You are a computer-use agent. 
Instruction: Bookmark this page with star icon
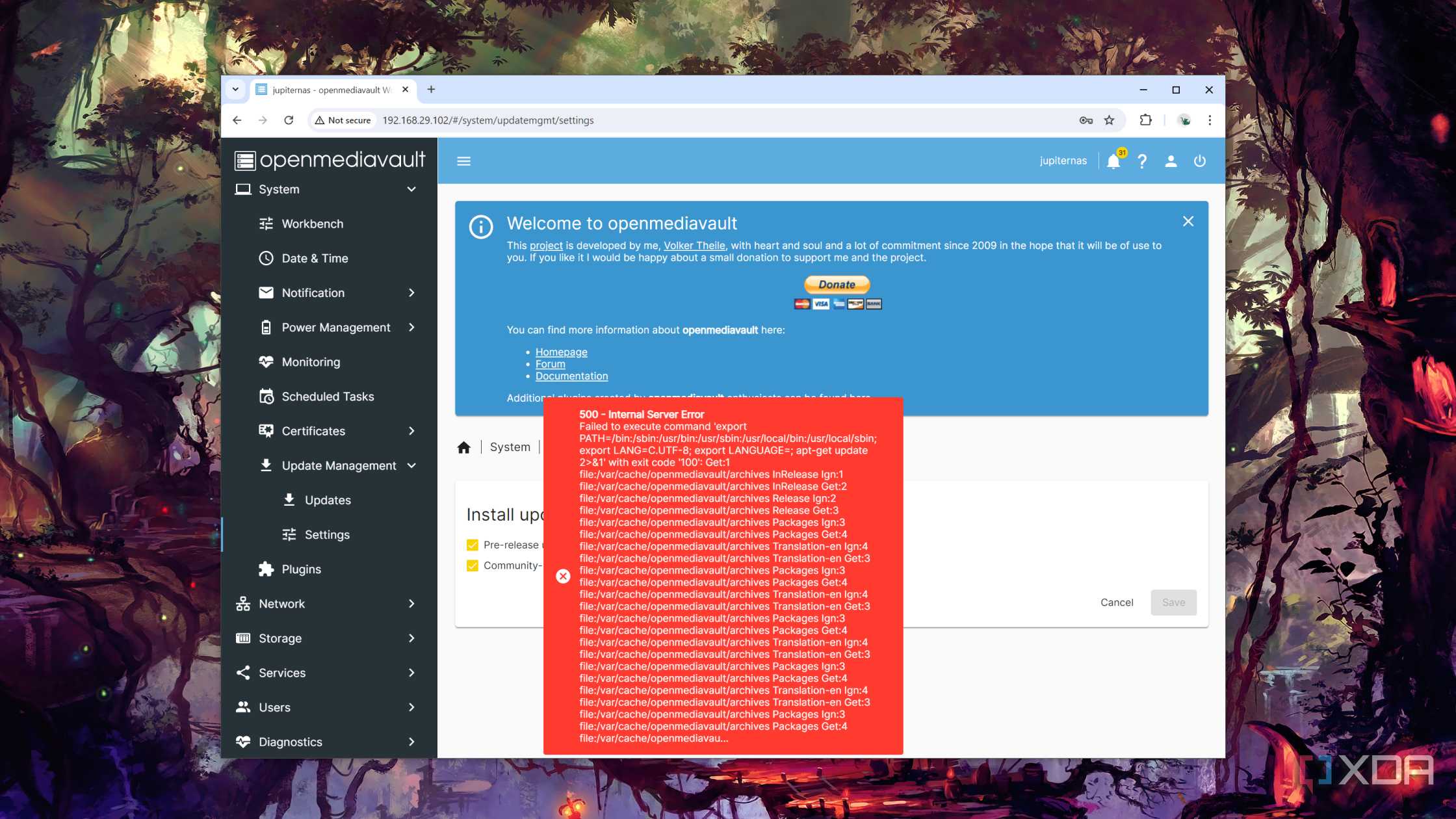pos(1109,120)
